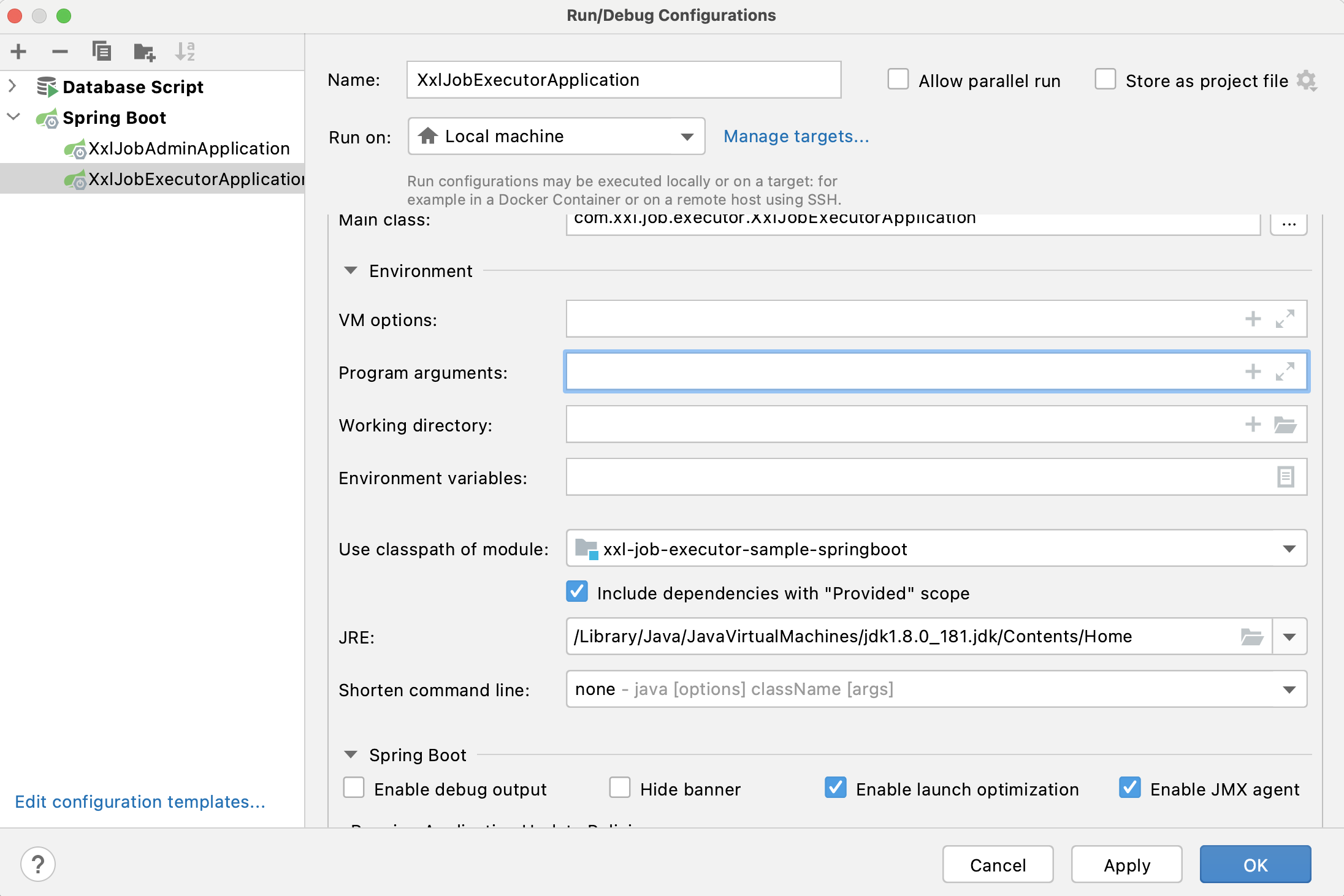1344x896 pixels.
Task: Click the Working directory browse folder icon
Action: 1285,424
